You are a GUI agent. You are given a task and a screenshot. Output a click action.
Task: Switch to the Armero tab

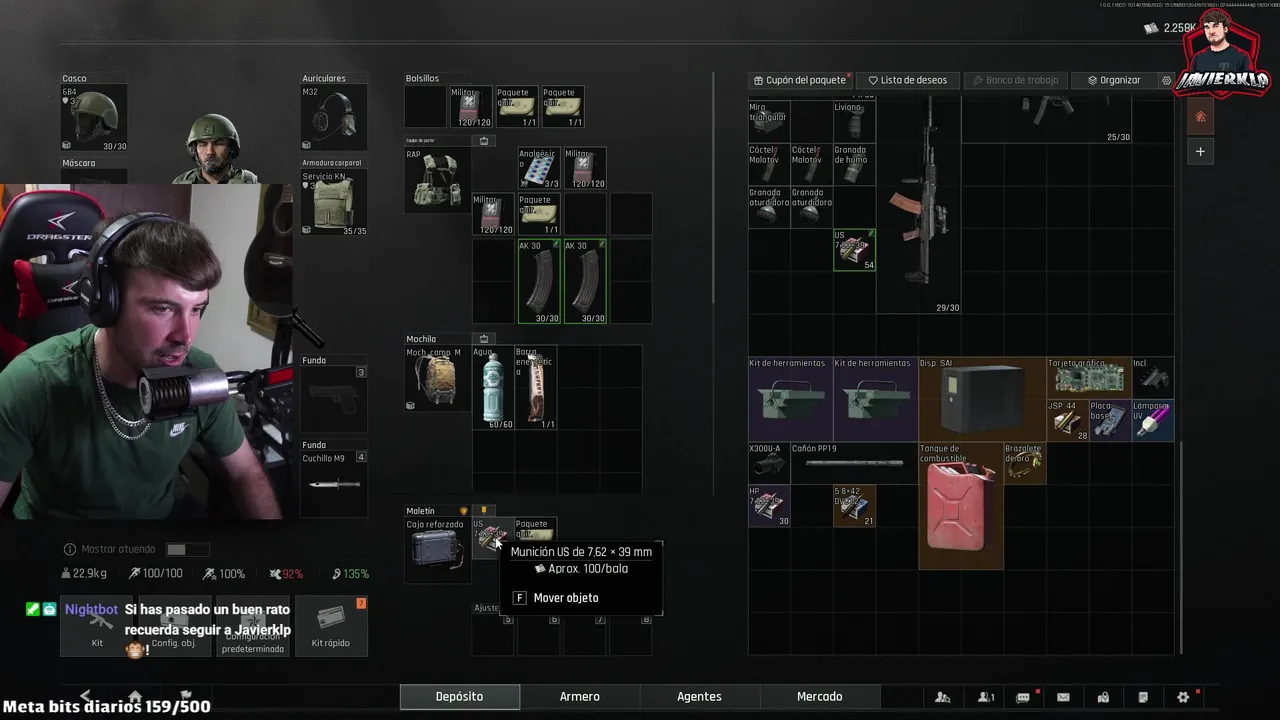pos(580,697)
